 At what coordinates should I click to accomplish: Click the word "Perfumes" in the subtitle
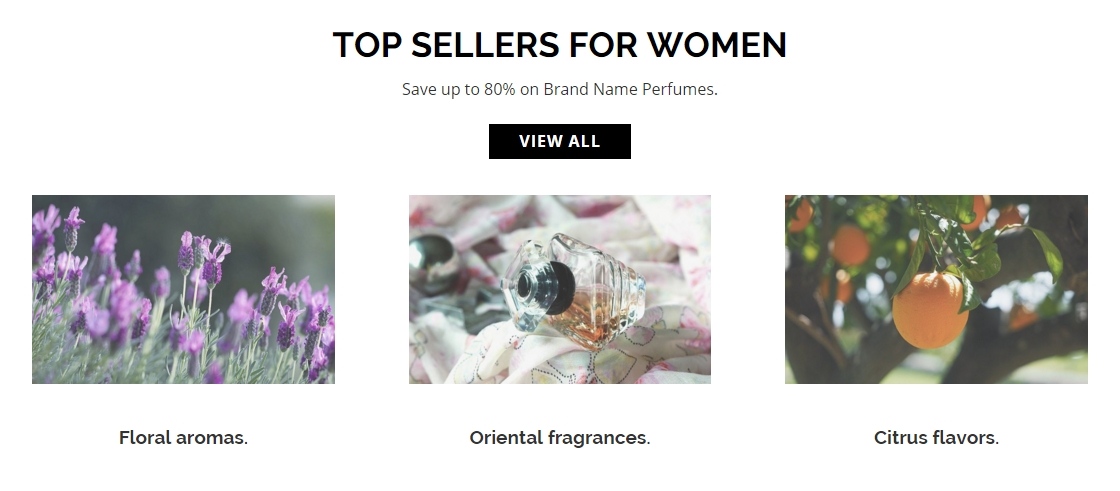coord(683,89)
